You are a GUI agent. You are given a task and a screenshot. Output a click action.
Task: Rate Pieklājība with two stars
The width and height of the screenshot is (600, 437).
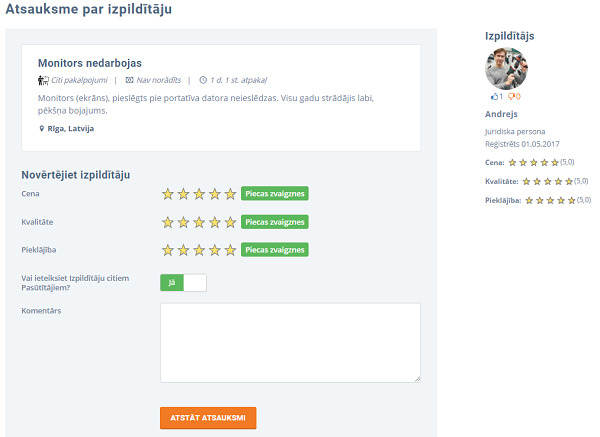tap(183, 250)
